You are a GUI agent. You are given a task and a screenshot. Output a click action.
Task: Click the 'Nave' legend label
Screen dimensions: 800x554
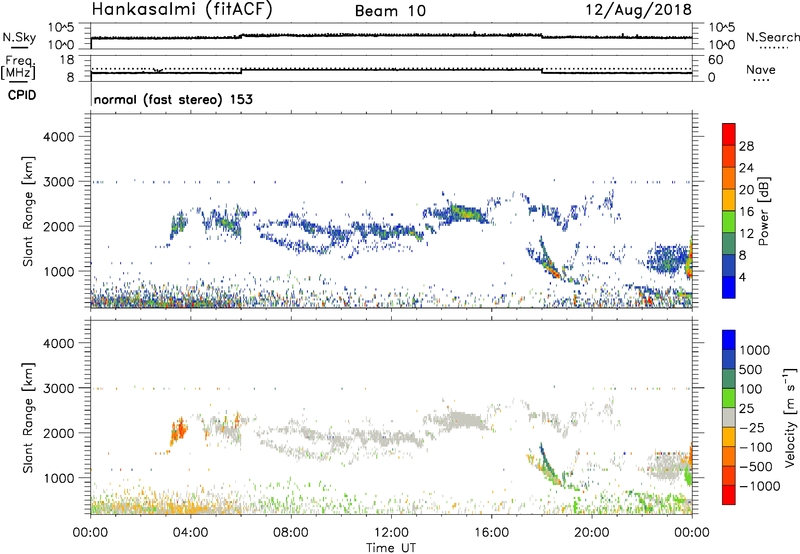[761, 69]
